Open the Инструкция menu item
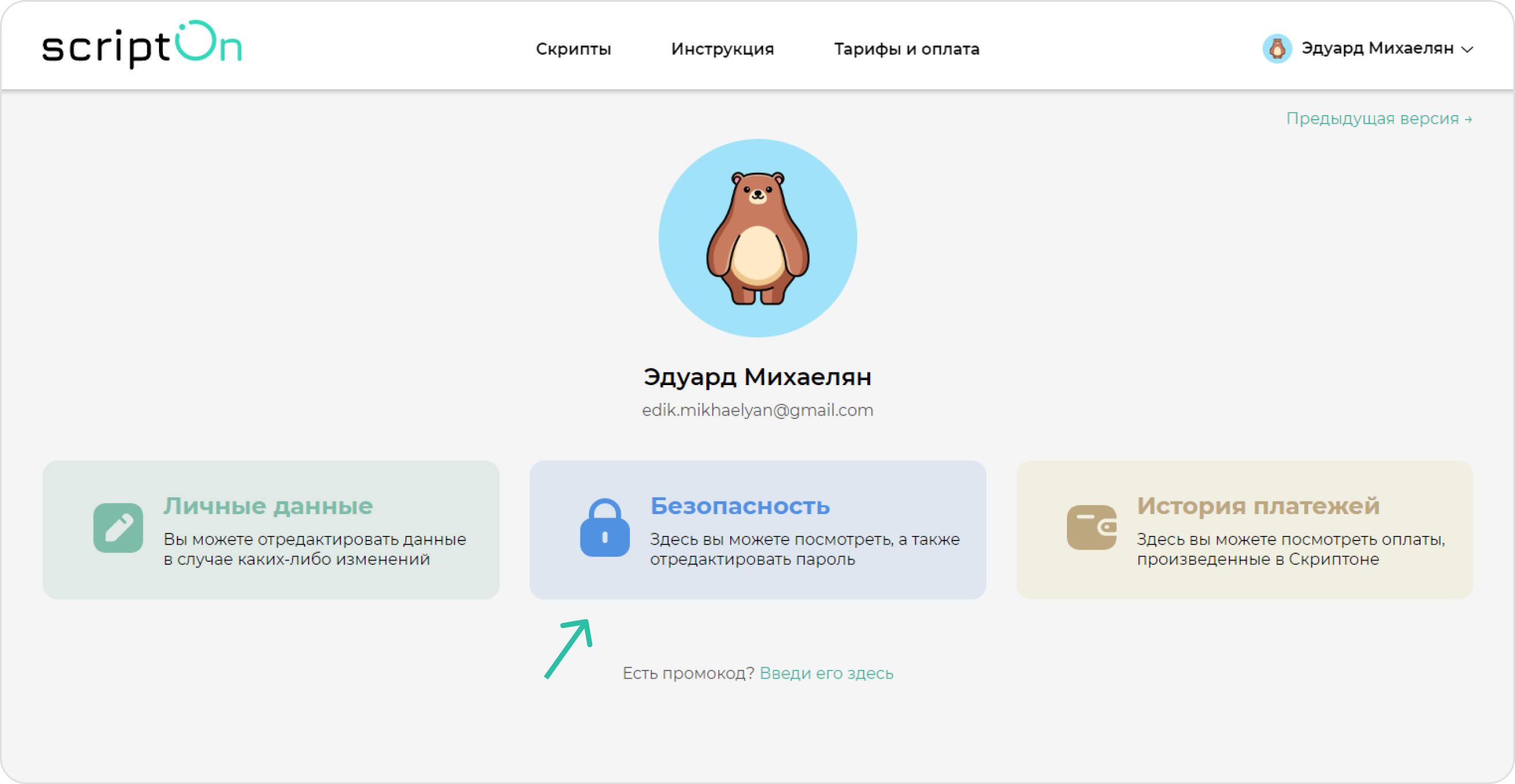 coord(722,49)
